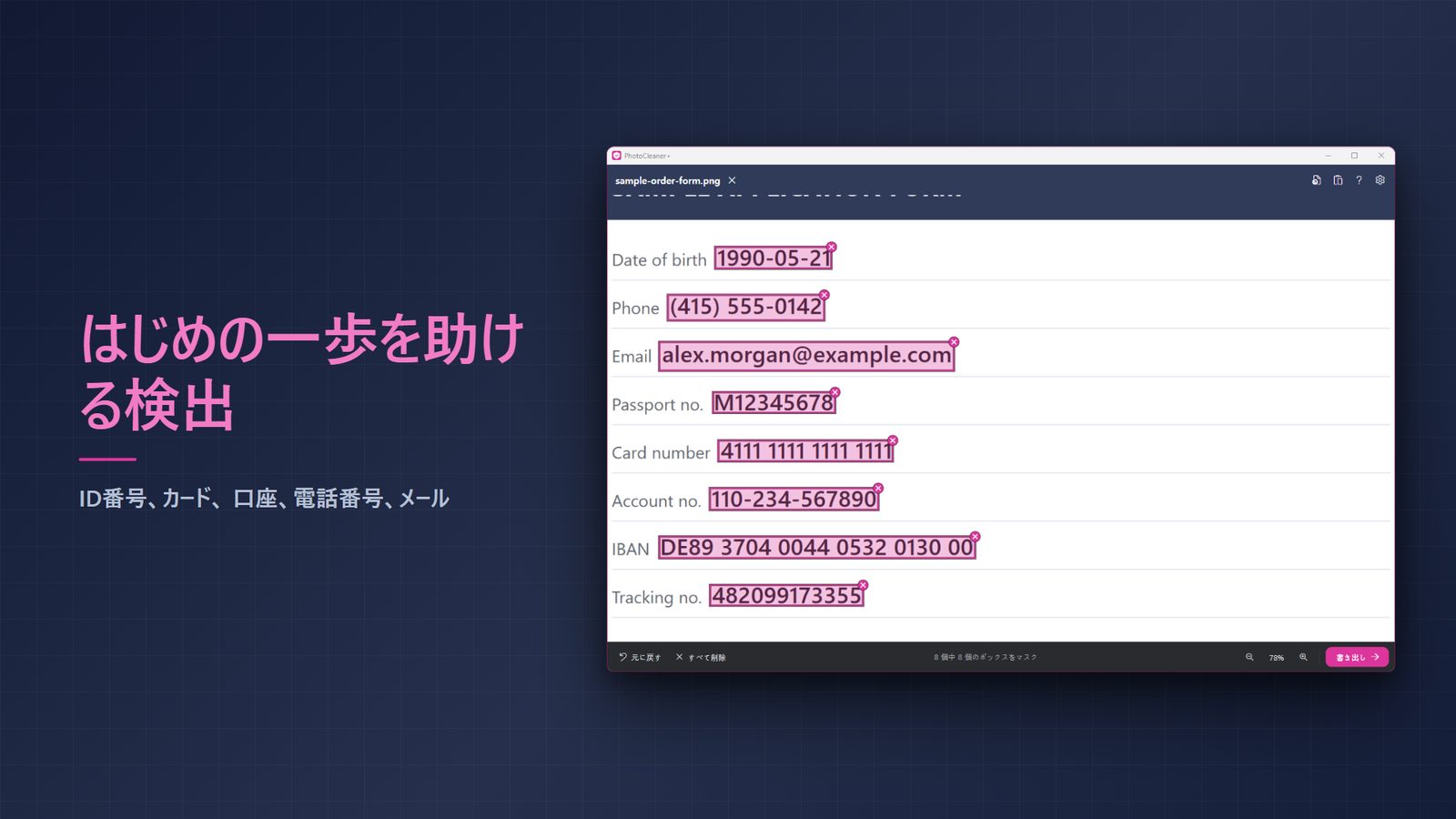Open settings gear icon
The width and height of the screenshot is (1456, 819).
click(1380, 180)
